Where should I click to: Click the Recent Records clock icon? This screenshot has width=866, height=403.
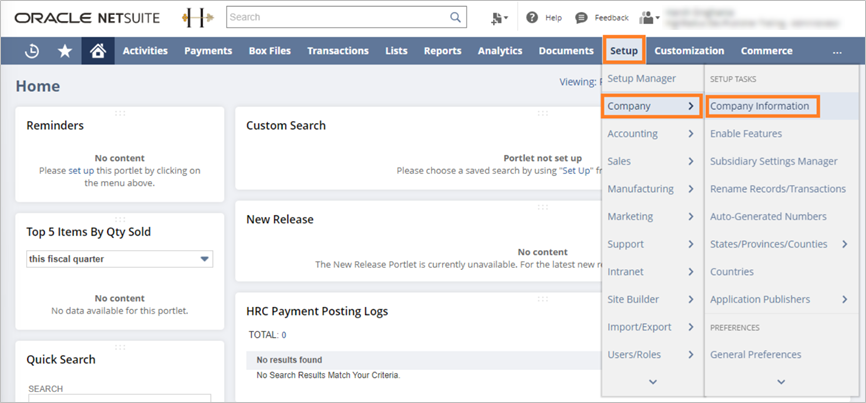31,51
